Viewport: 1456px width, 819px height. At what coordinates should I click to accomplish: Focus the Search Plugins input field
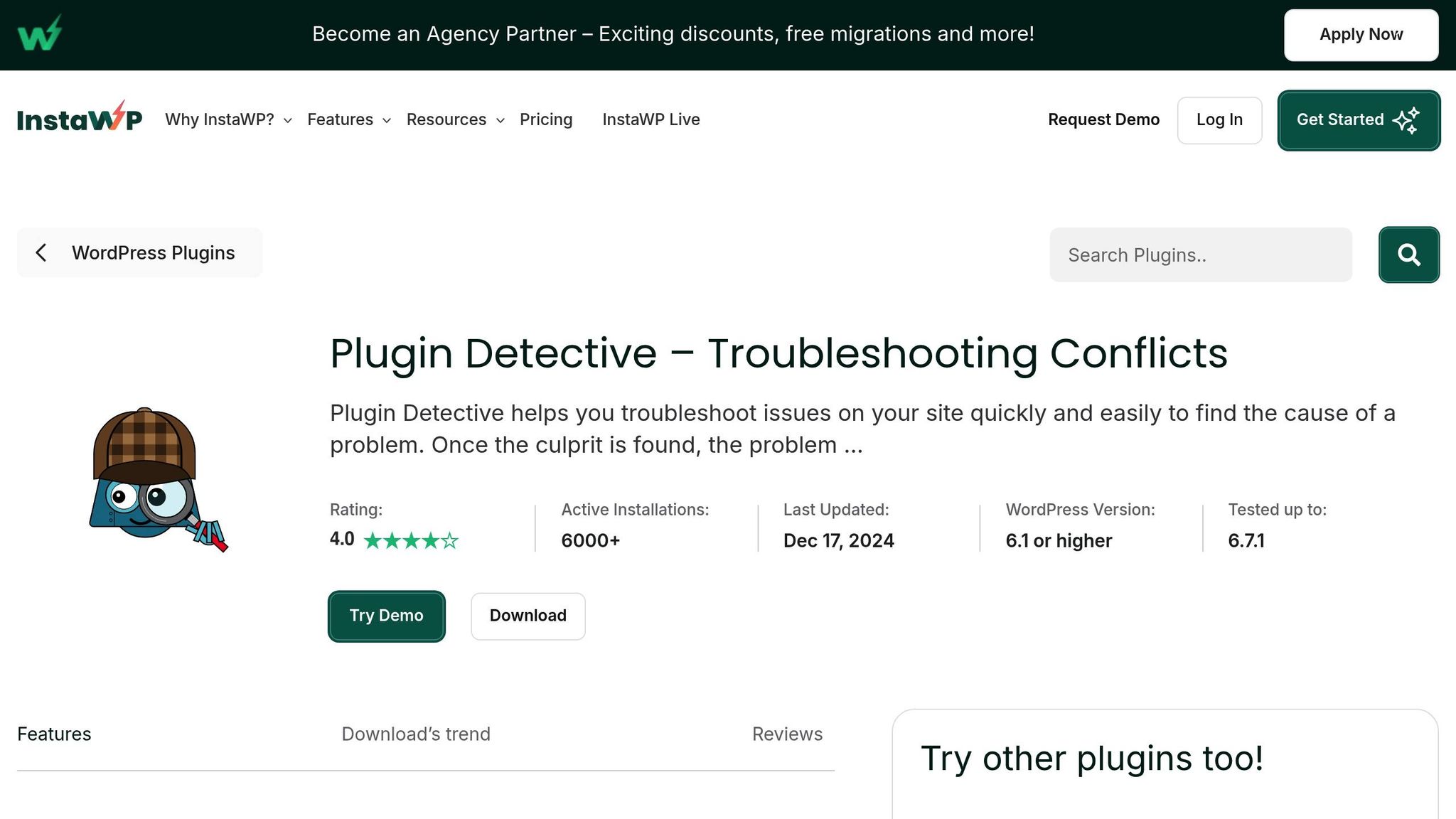[x=1201, y=255]
